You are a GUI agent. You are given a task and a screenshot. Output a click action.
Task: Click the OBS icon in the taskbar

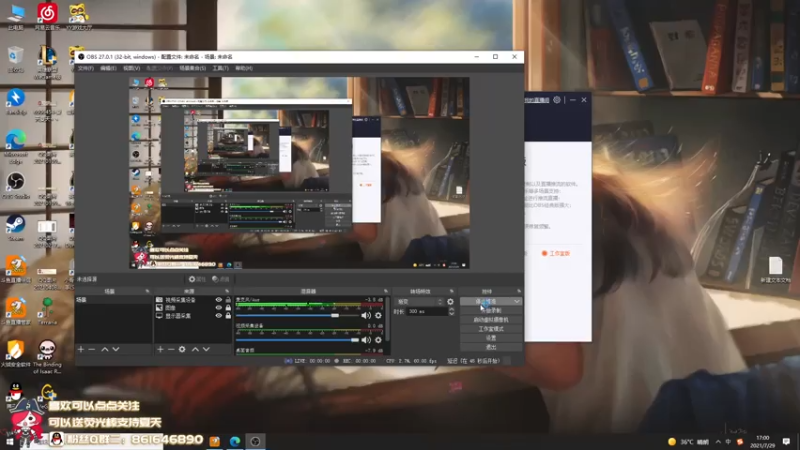coord(256,441)
